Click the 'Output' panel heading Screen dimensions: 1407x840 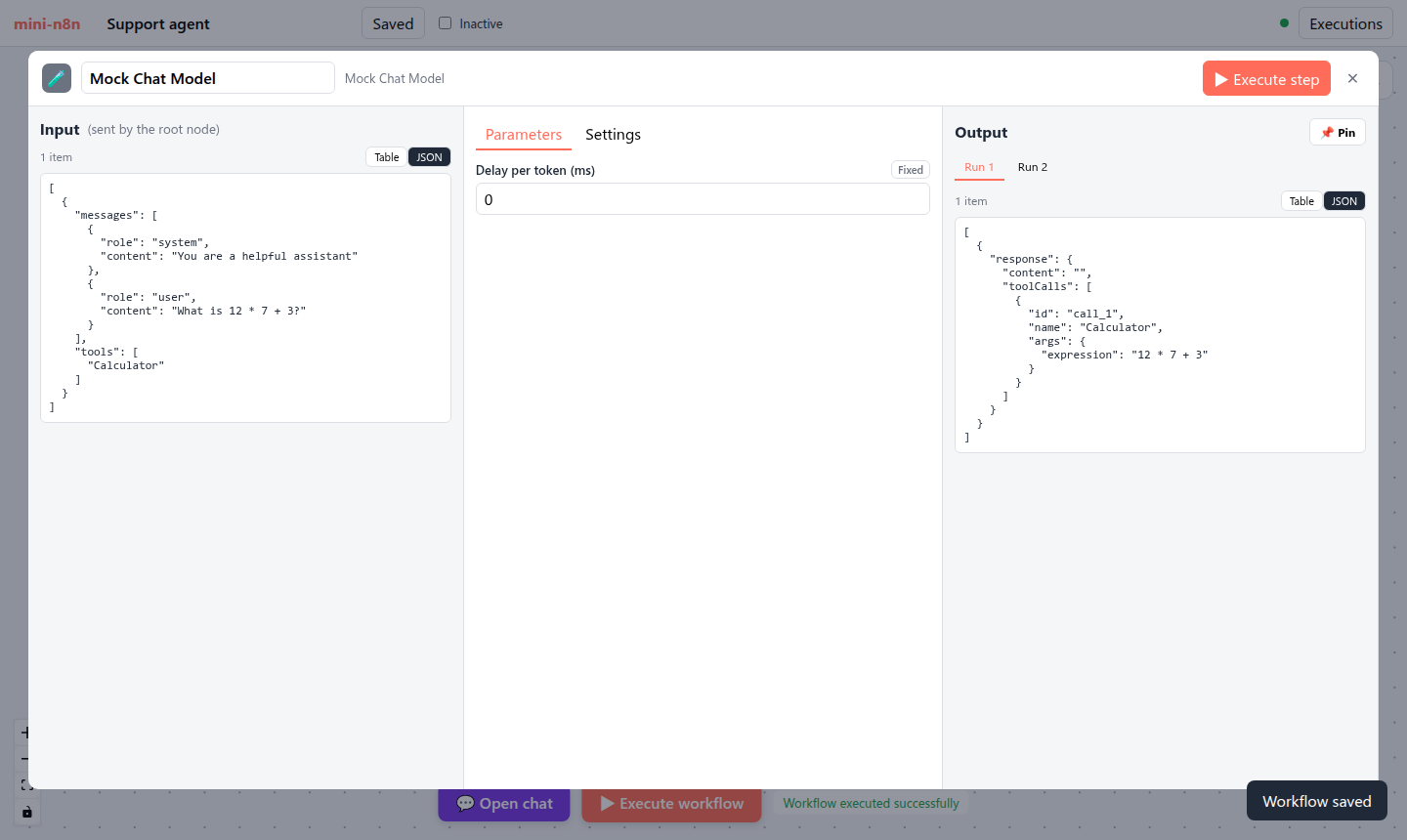point(981,133)
